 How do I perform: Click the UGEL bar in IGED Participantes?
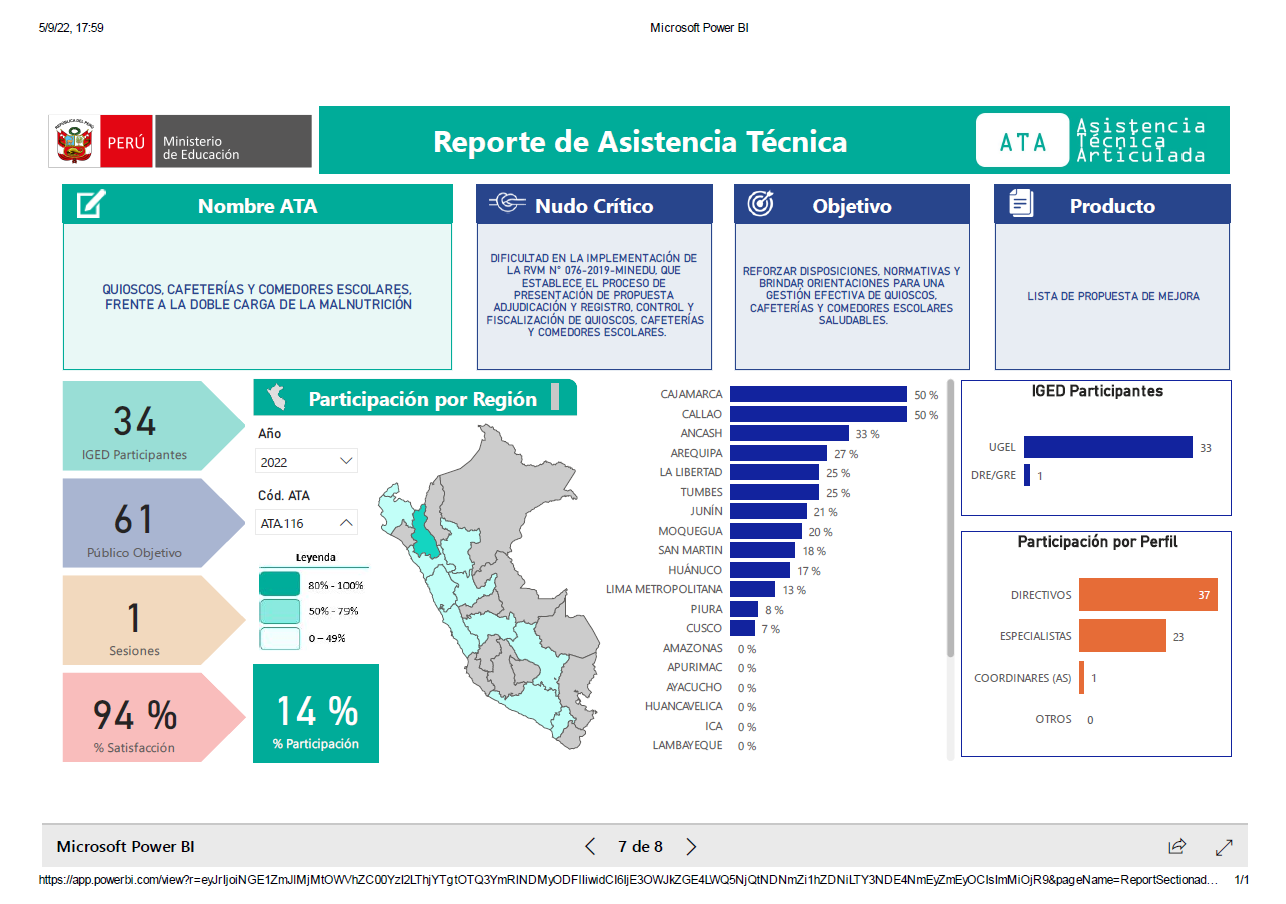[x=1108, y=447]
